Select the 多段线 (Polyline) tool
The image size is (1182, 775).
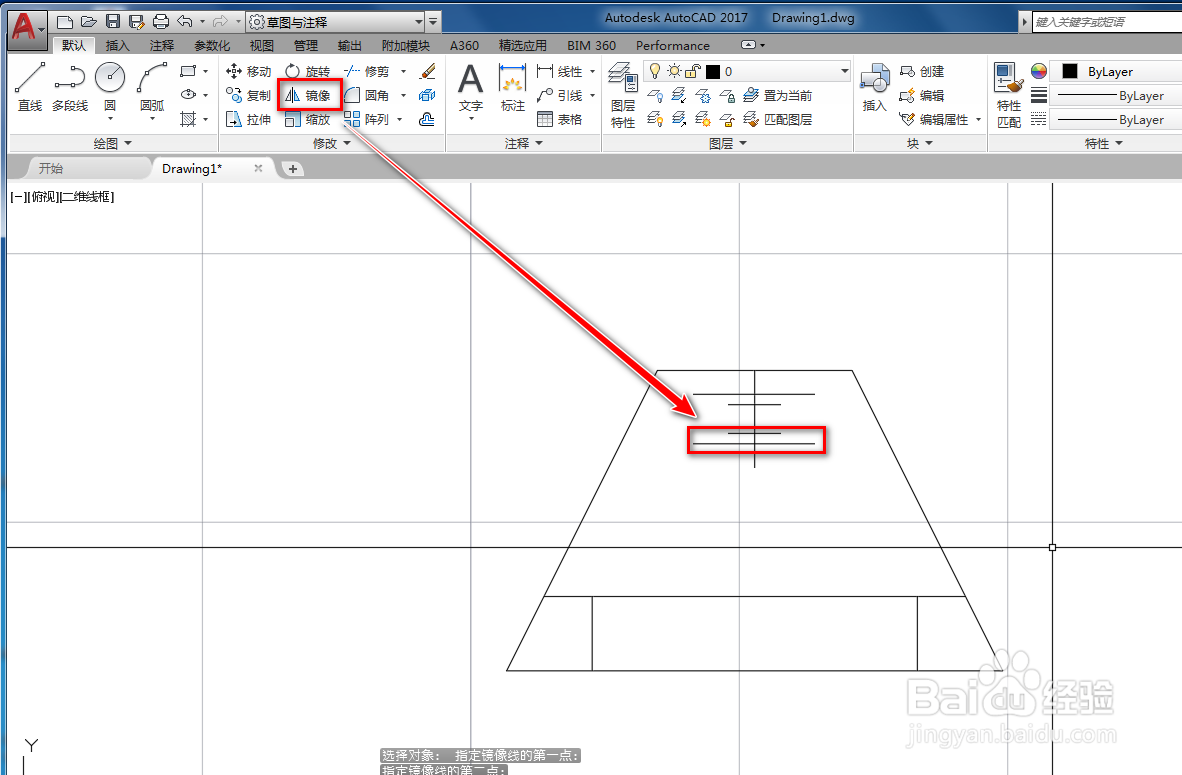[x=70, y=87]
